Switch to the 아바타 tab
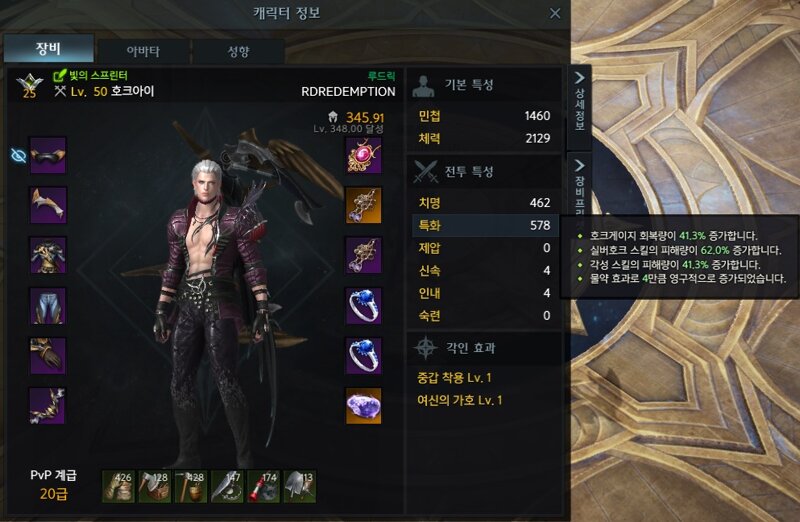This screenshot has height=522, width=800. [143, 51]
